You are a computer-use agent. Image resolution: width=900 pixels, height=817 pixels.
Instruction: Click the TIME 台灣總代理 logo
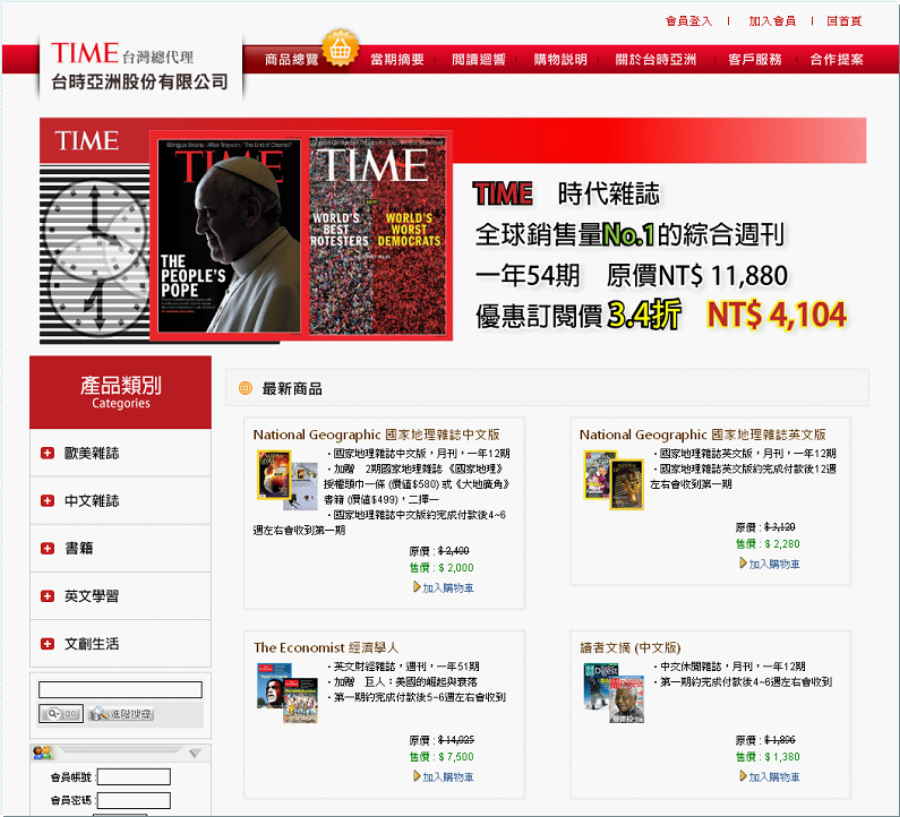coord(140,66)
